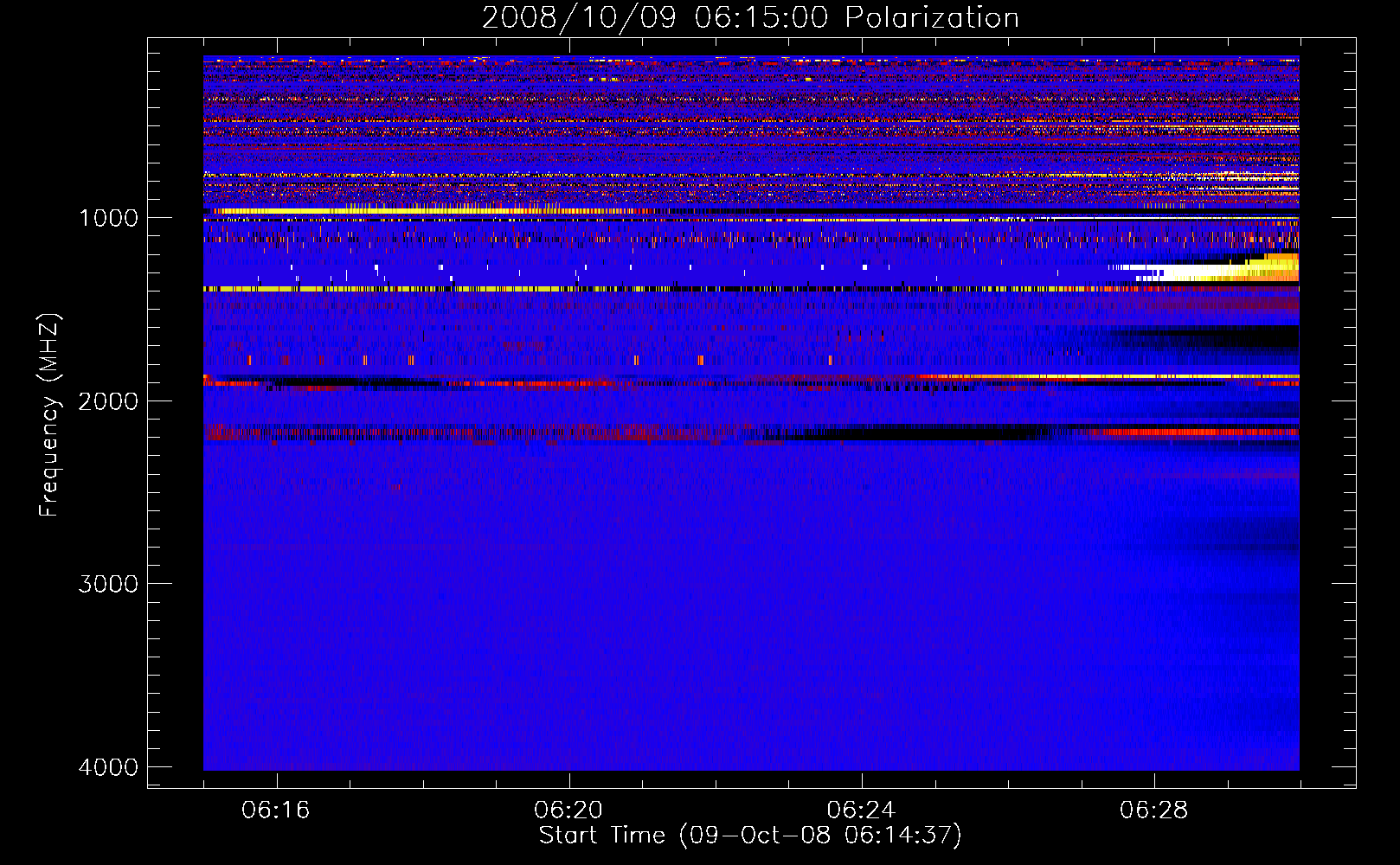Click the 06:16 time tick label
Screen dimensions: 1400x865
(276, 810)
